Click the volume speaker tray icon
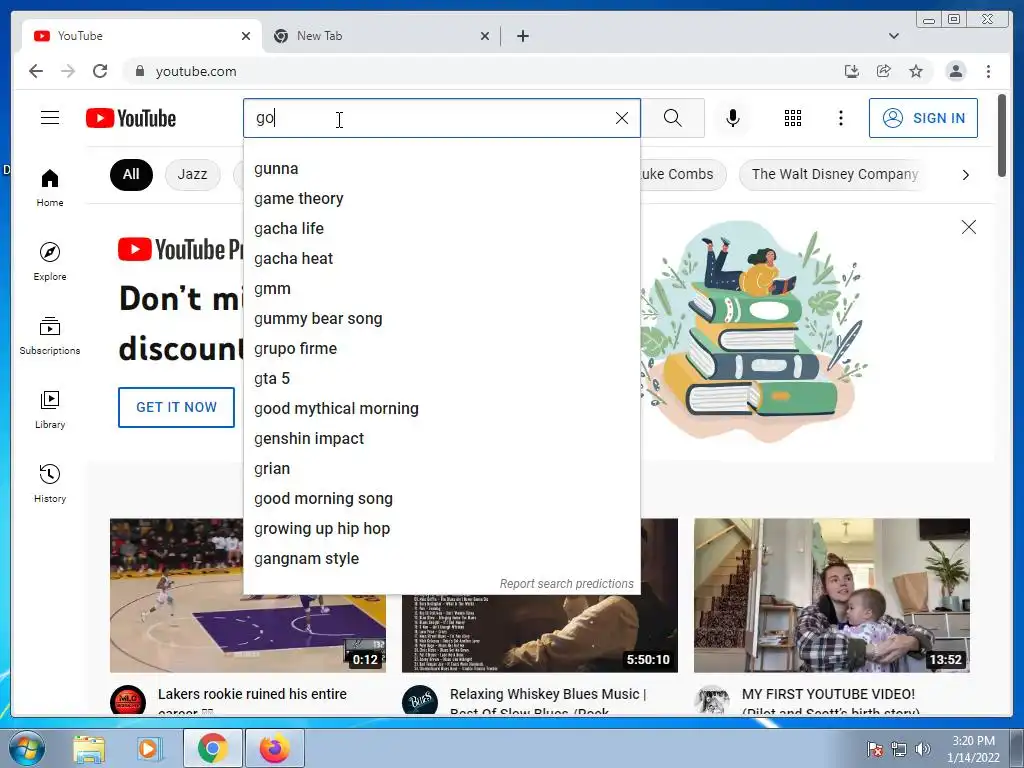 (923, 749)
